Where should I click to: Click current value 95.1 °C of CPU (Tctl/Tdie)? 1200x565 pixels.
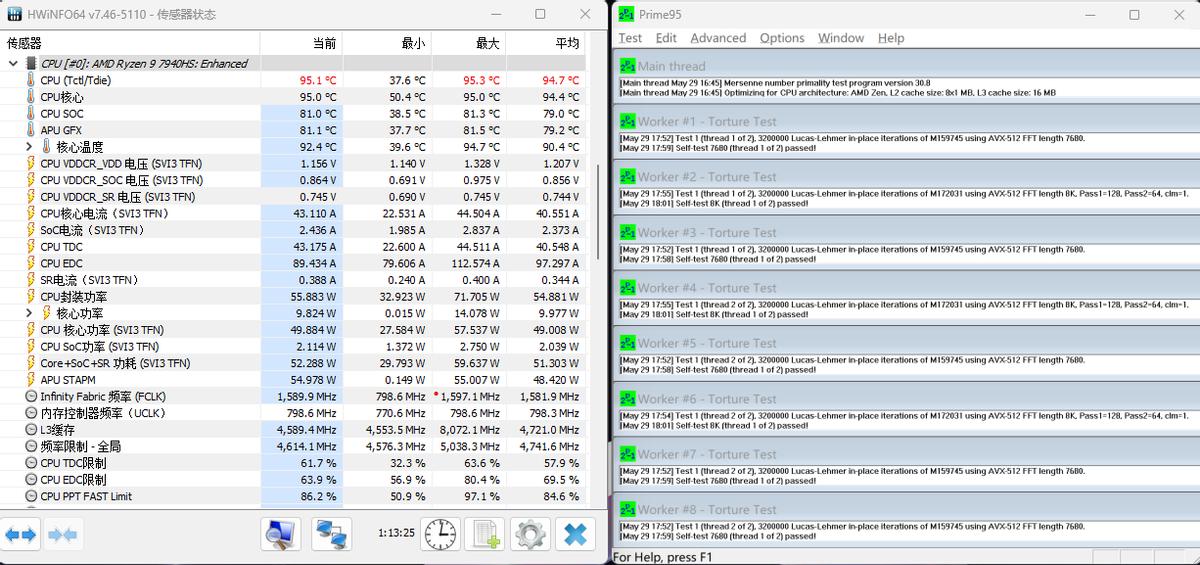pyautogui.click(x=318, y=80)
